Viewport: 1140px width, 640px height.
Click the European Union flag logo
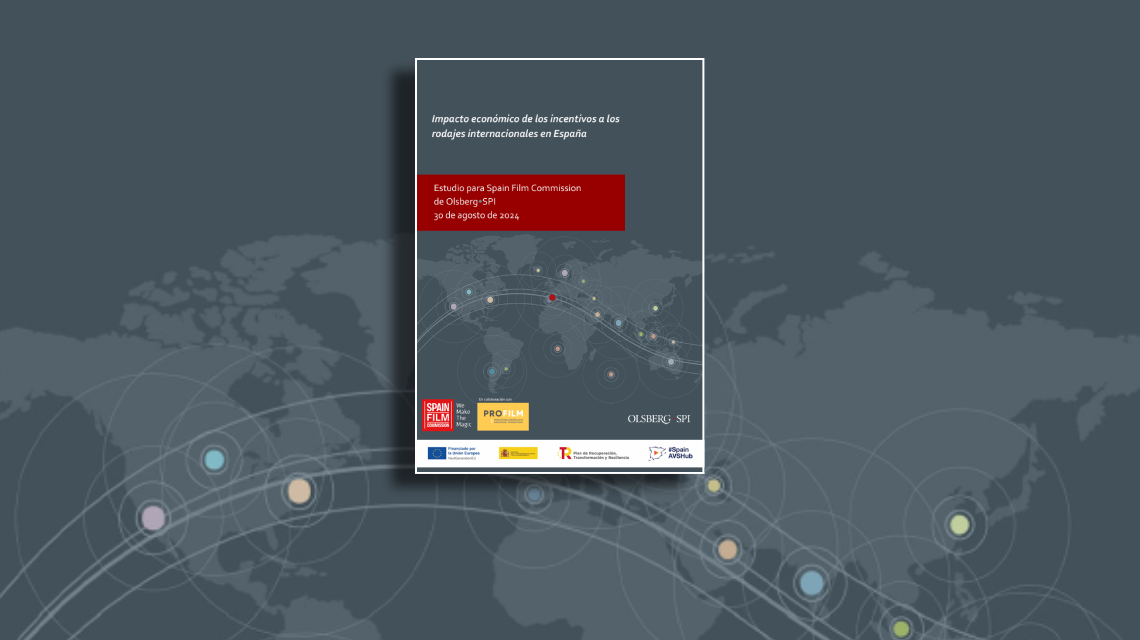437,453
